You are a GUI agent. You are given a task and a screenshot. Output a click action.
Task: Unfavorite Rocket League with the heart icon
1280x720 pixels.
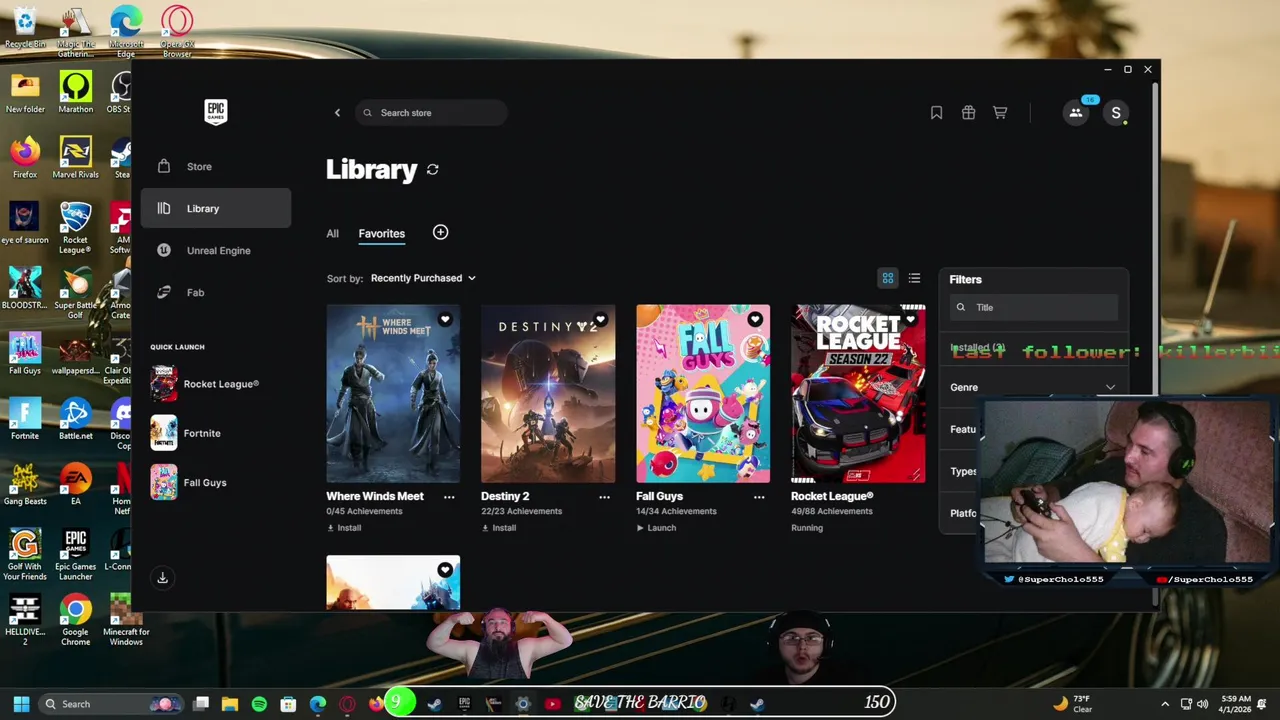click(x=910, y=320)
